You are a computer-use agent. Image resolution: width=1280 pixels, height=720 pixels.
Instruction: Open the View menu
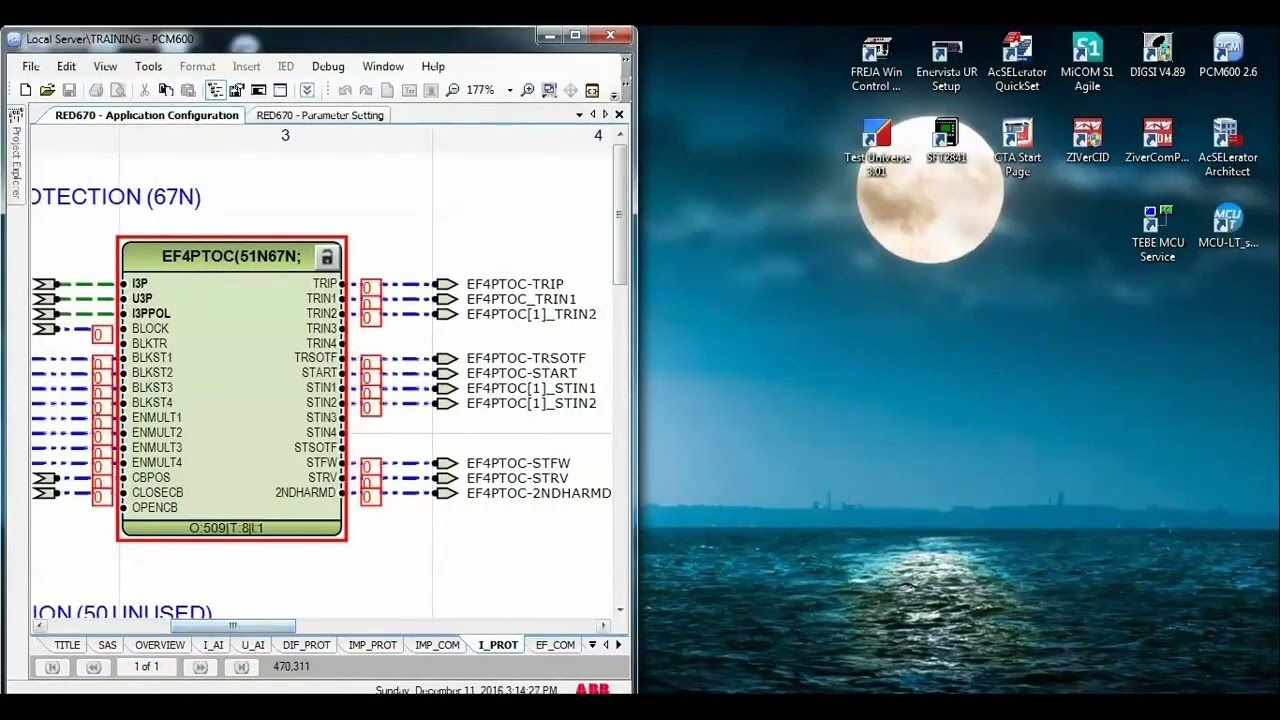[x=105, y=66]
